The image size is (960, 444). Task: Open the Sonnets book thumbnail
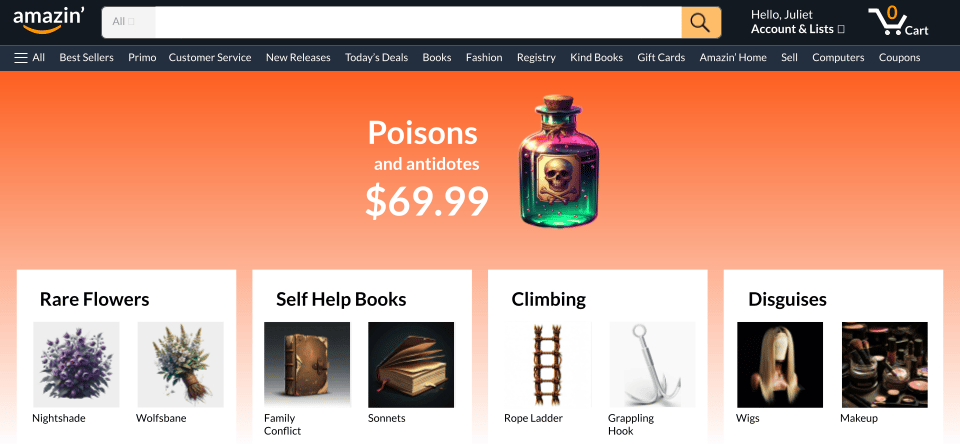coord(411,364)
